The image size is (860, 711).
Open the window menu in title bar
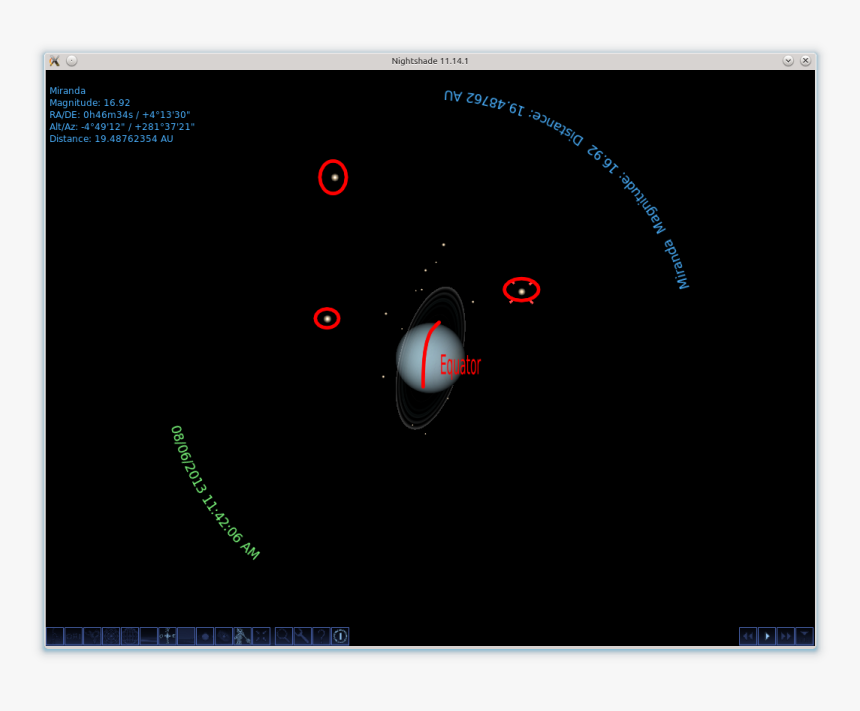pos(55,61)
